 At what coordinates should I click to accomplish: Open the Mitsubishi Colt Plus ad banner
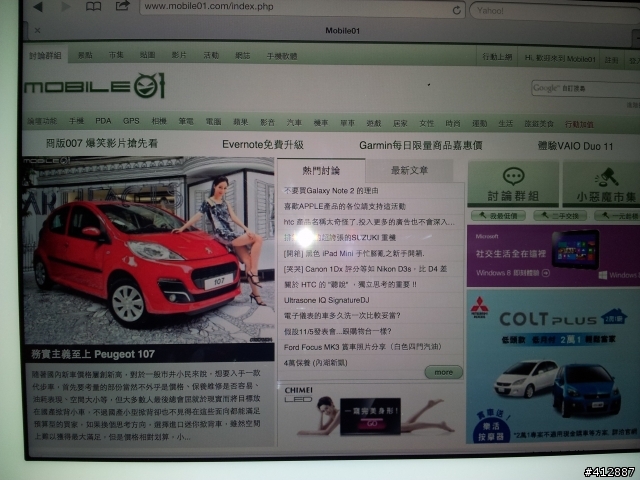coord(553,367)
